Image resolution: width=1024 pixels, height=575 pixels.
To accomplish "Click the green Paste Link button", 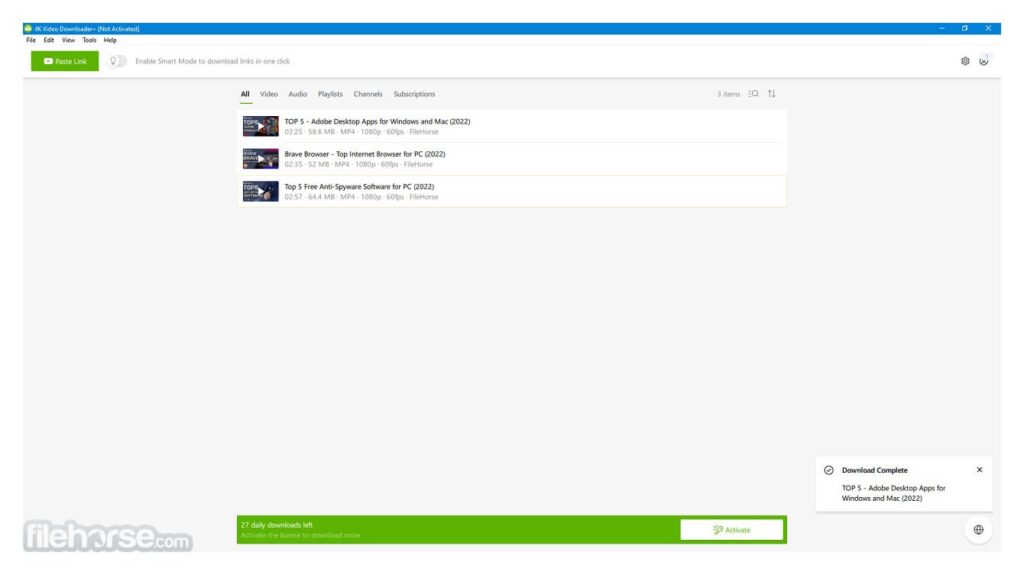I will click(x=65, y=61).
